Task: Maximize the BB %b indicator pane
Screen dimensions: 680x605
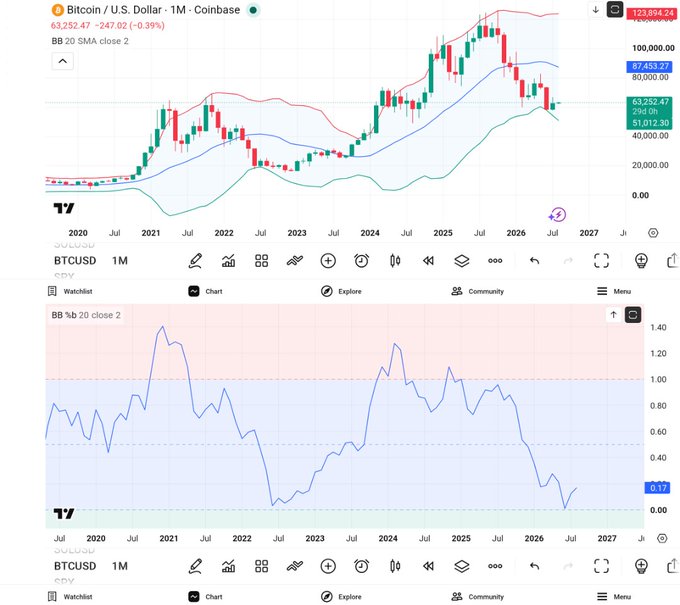Action: click(633, 315)
